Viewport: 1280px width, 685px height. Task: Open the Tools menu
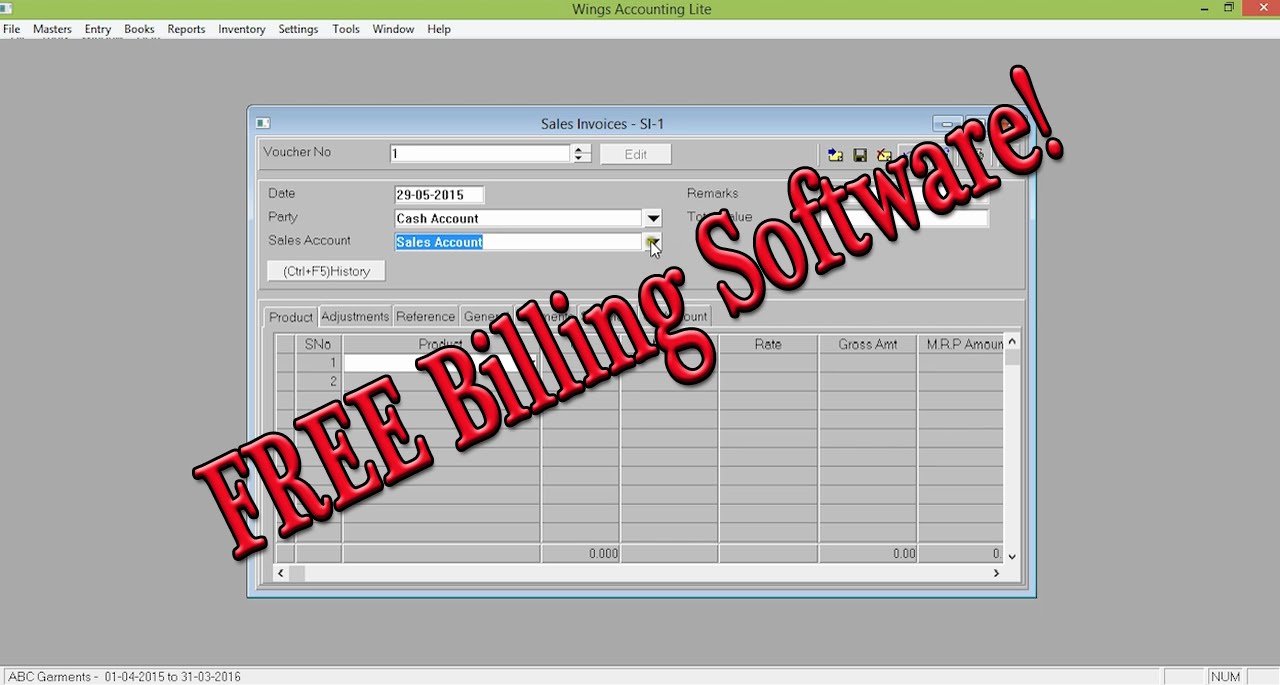pos(346,29)
